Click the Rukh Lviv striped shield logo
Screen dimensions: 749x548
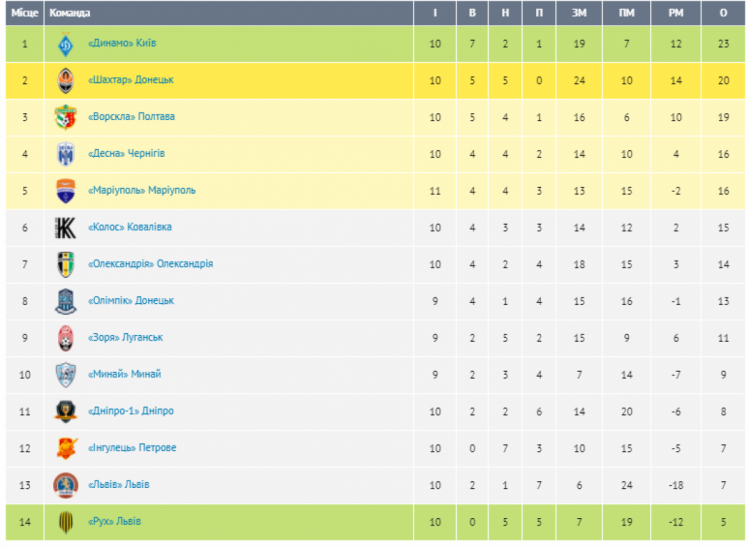point(65,522)
